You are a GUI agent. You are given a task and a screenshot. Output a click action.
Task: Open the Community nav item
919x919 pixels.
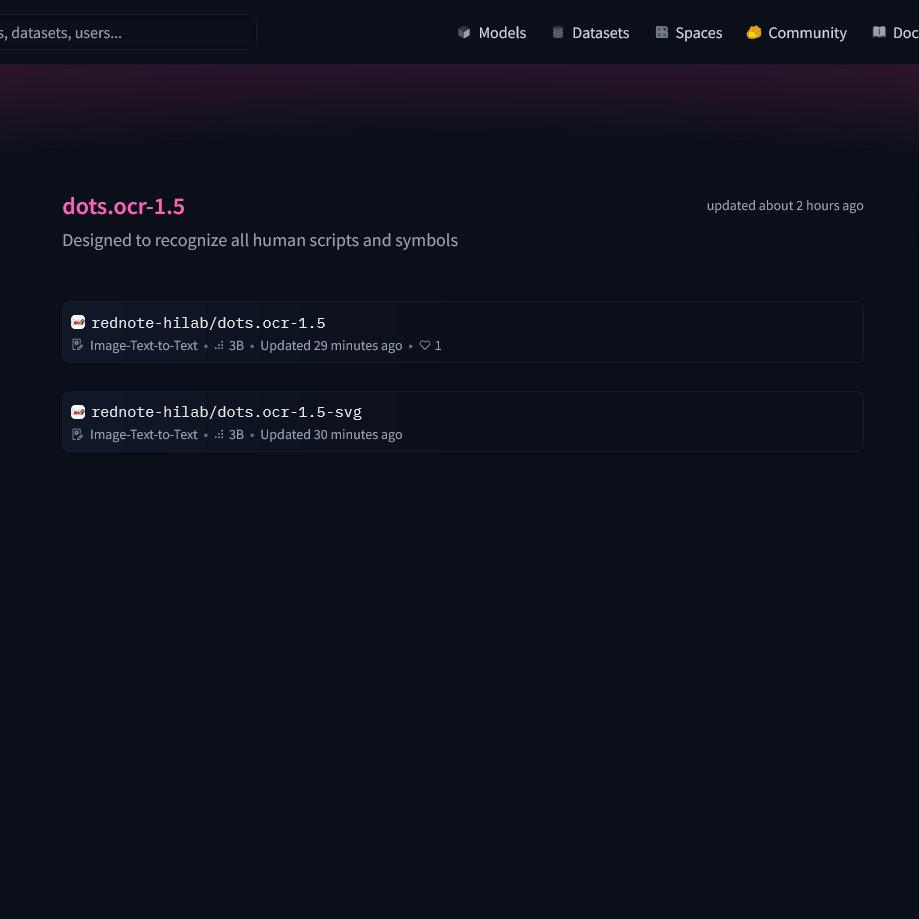(797, 33)
